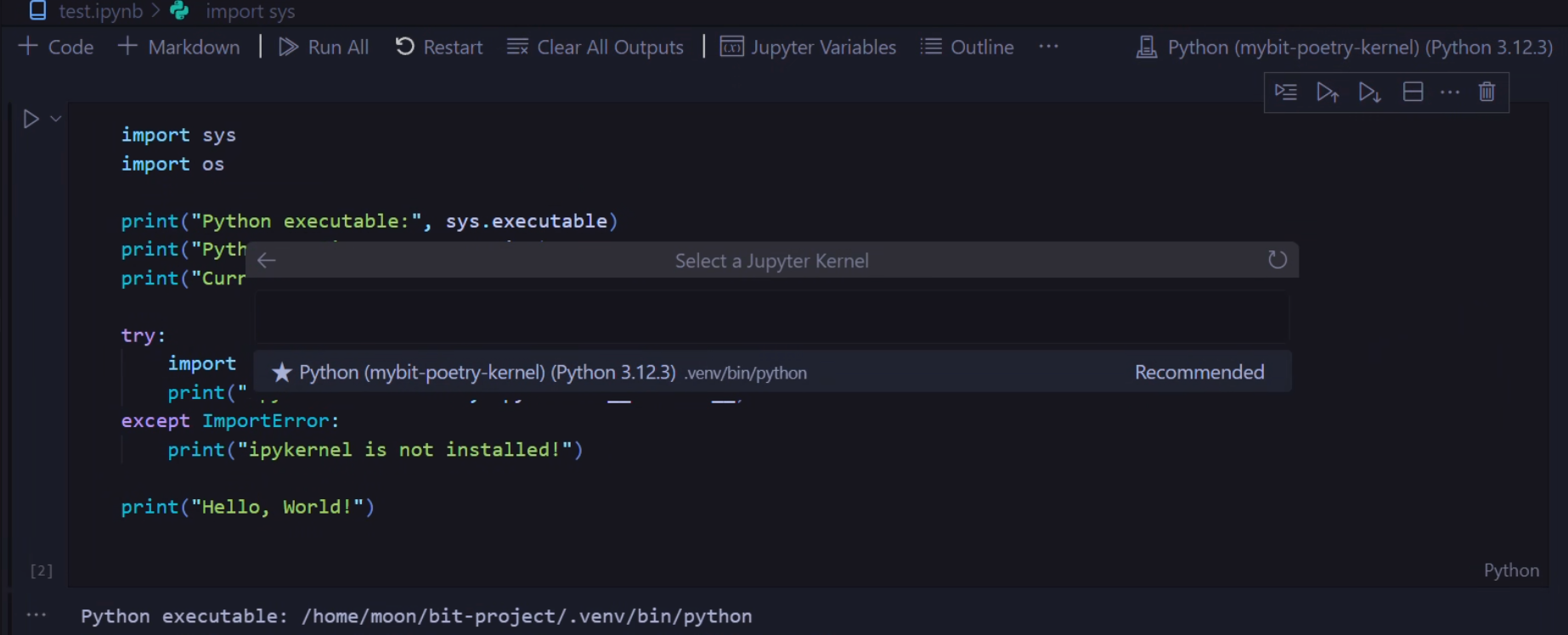This screenshot has width=1568, height=635.
Task: Restart the Jupyter kernel
Action: tap(438, 47)
